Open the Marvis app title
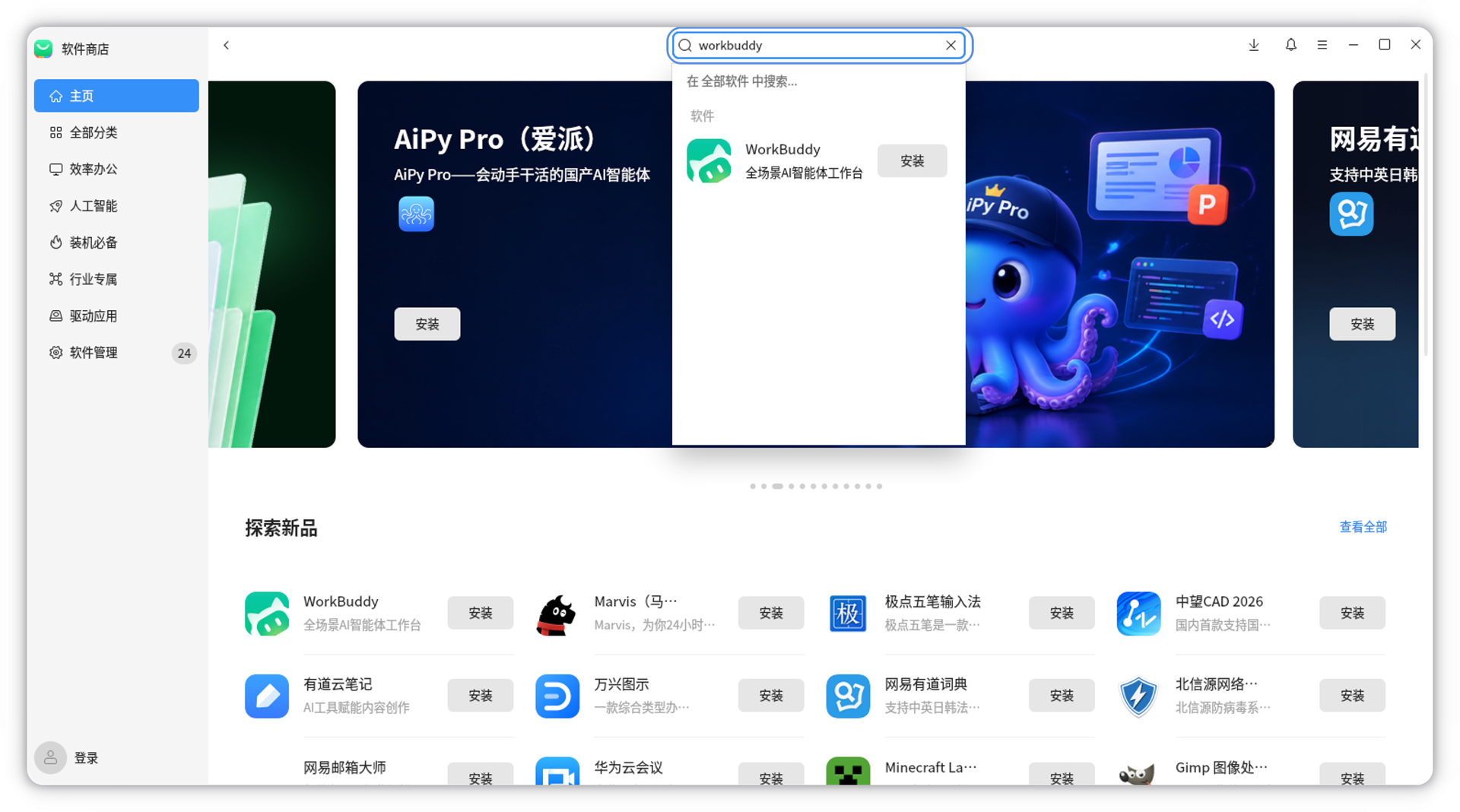1460x812 pixels. pos(636,601)
